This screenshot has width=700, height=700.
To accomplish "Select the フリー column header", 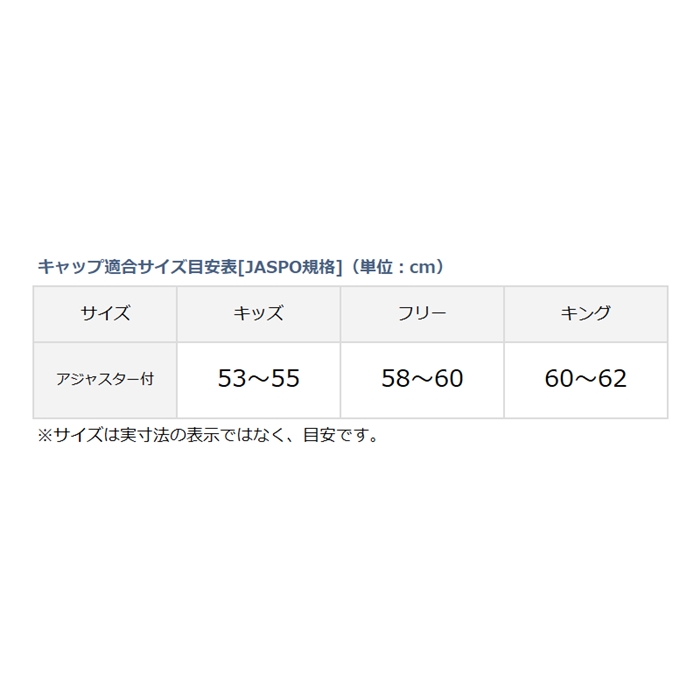I will [x=422, y=314].
